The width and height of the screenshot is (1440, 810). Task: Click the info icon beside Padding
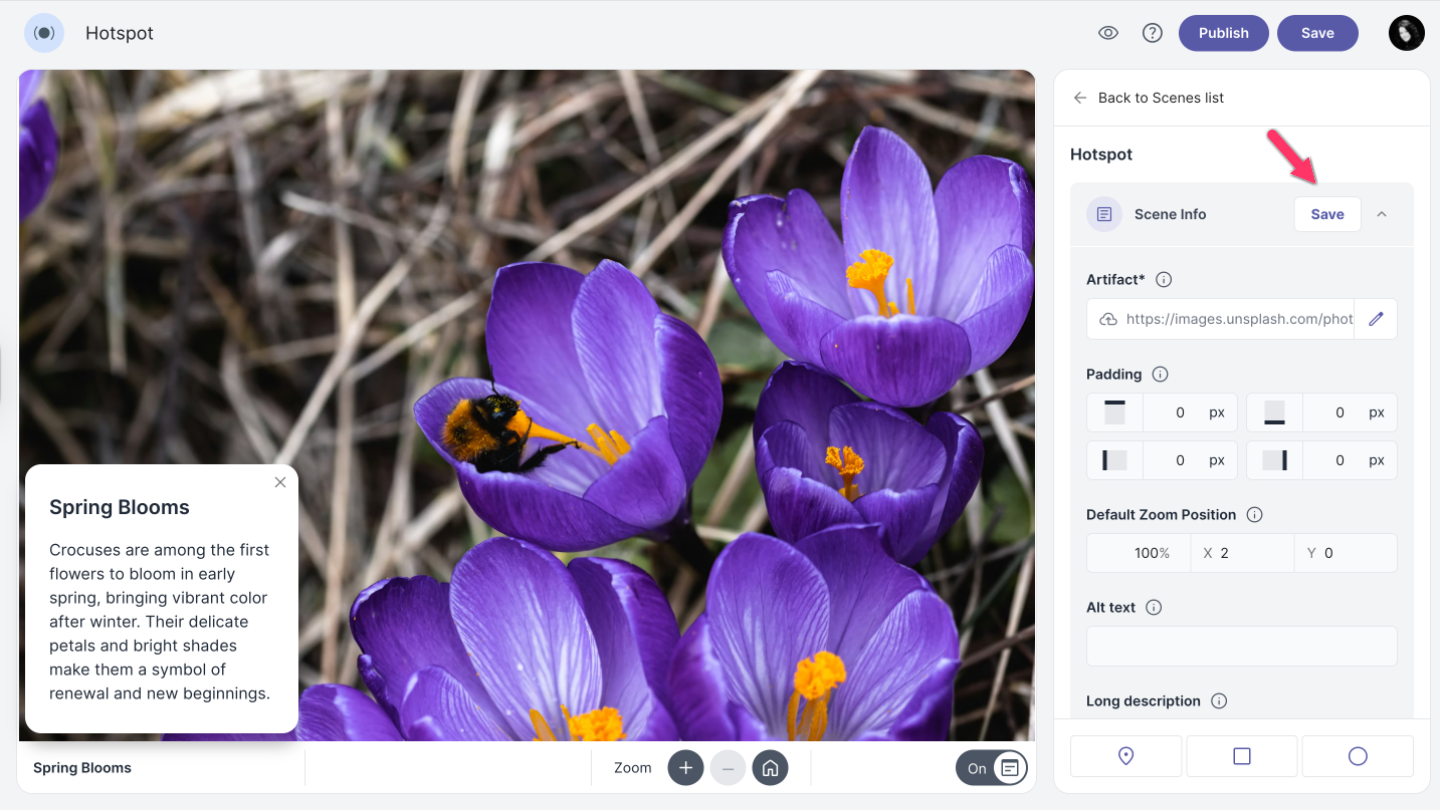point(1160,374)
